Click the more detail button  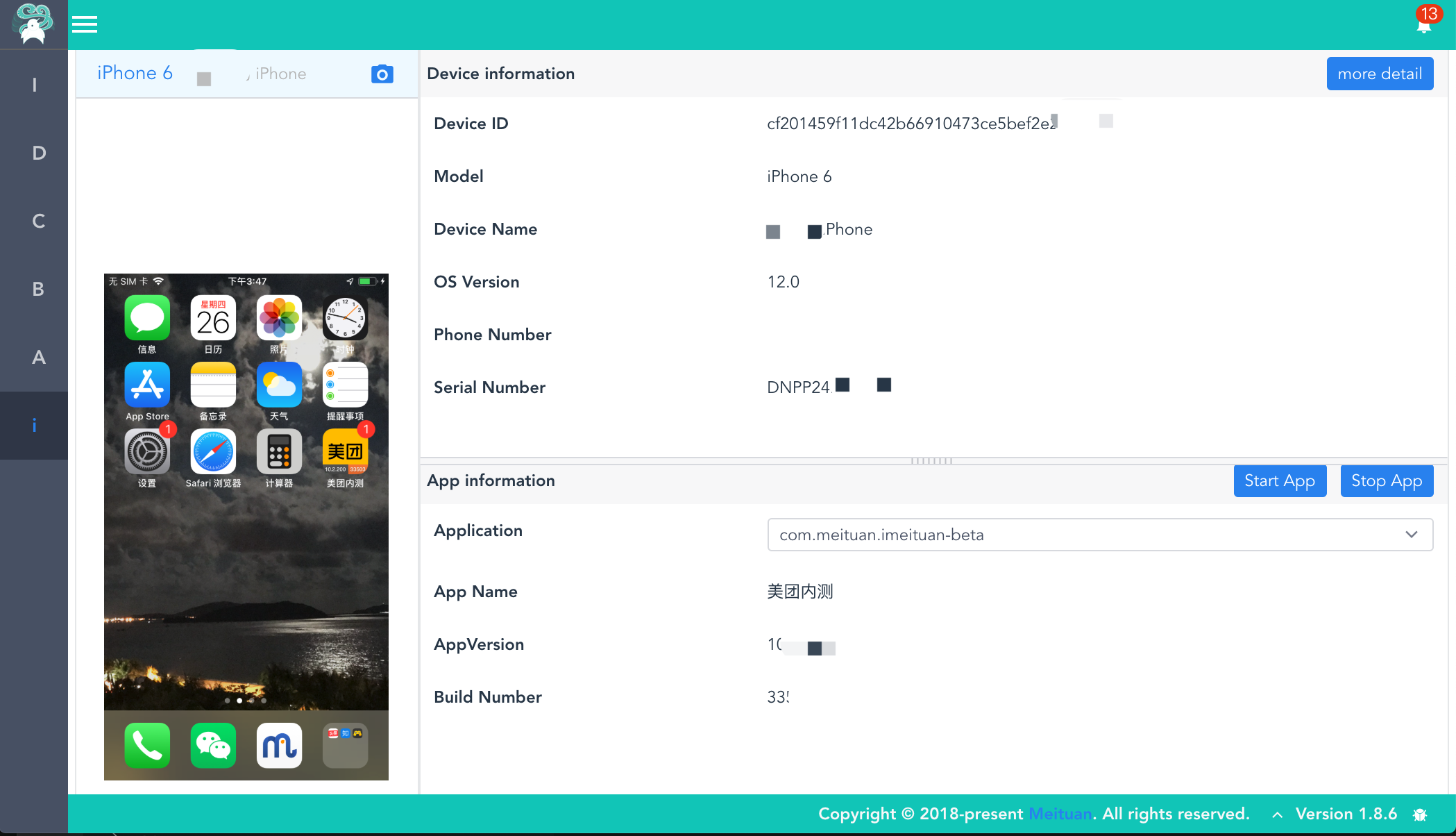coord(1379,74)
